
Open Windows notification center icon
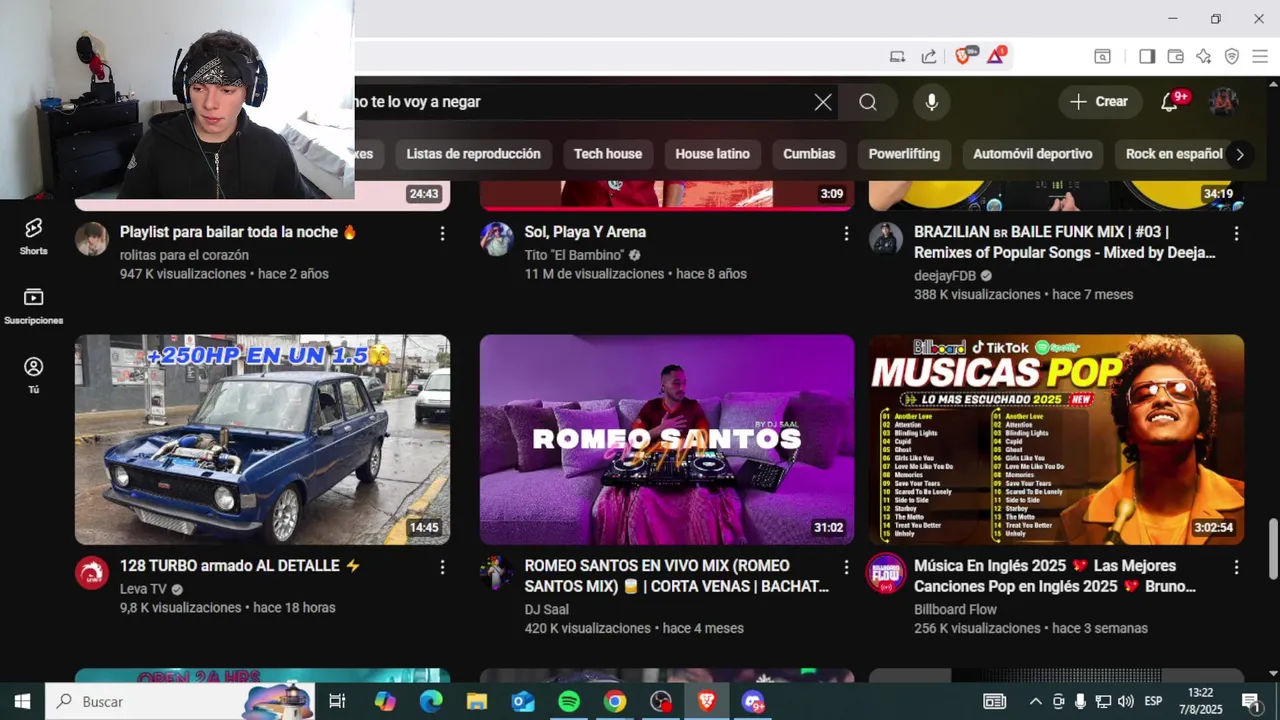1250,702
